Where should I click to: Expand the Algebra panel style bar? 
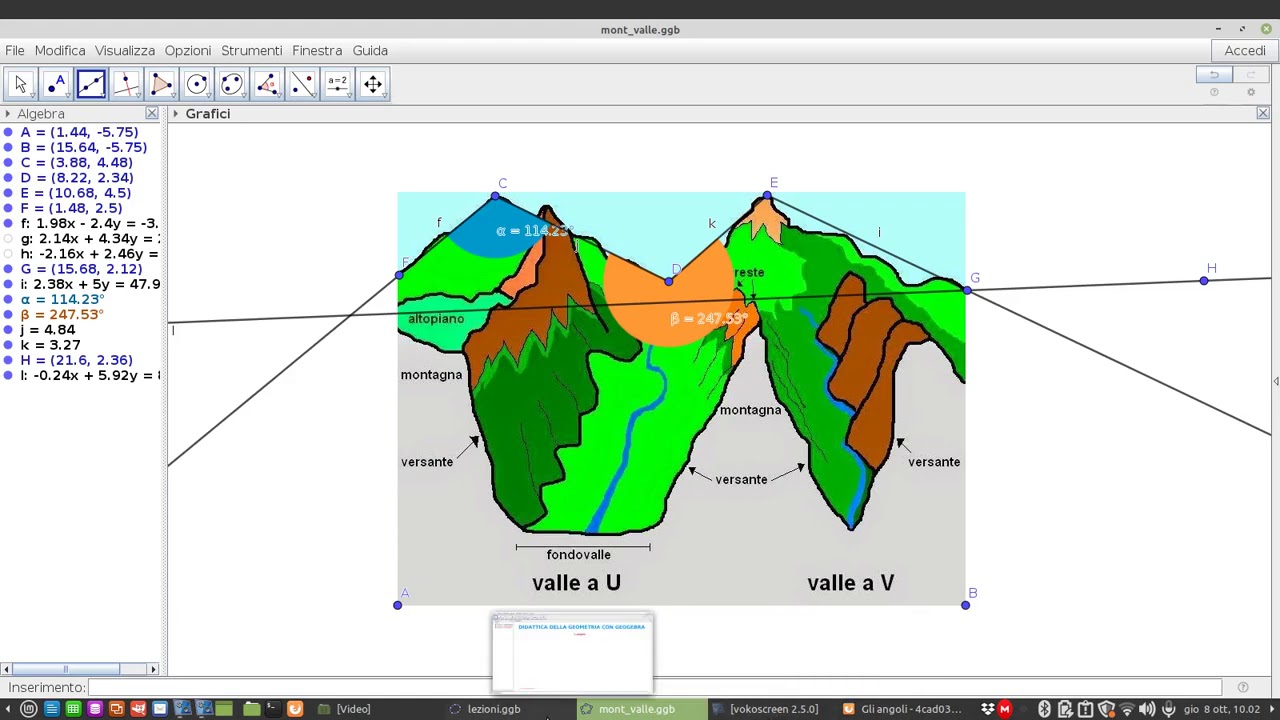pos(7,114)
